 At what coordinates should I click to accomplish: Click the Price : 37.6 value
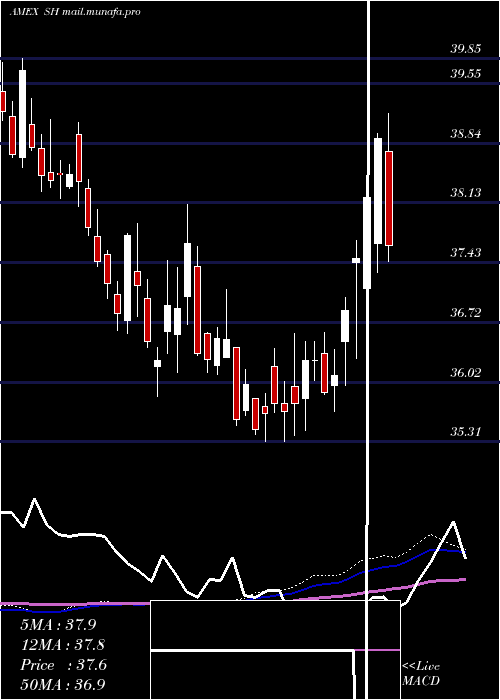pyautogui.click(x=63, y=665)
